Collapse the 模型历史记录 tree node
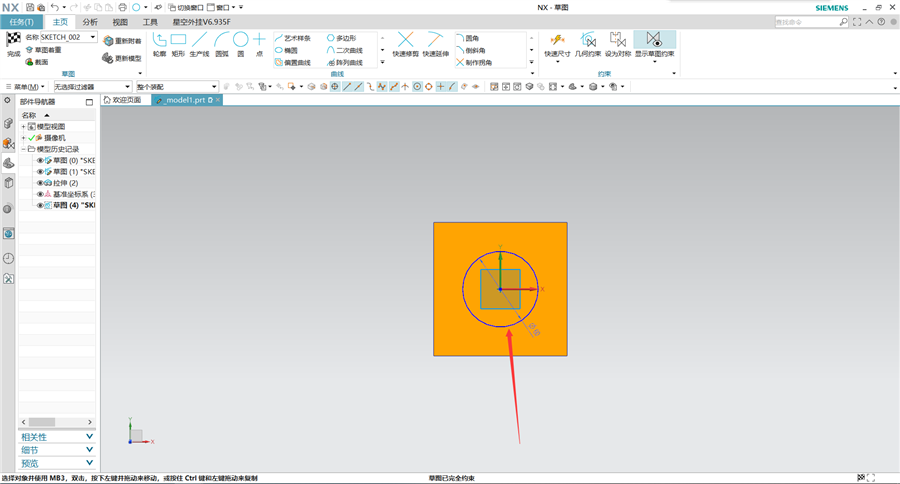 (x=24, y=149)
